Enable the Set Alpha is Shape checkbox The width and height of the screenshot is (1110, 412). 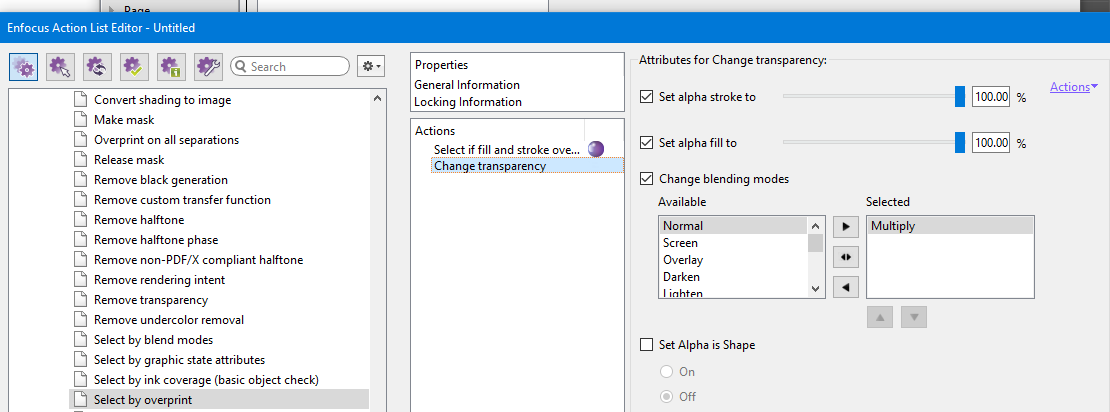[x=646, y=345]
